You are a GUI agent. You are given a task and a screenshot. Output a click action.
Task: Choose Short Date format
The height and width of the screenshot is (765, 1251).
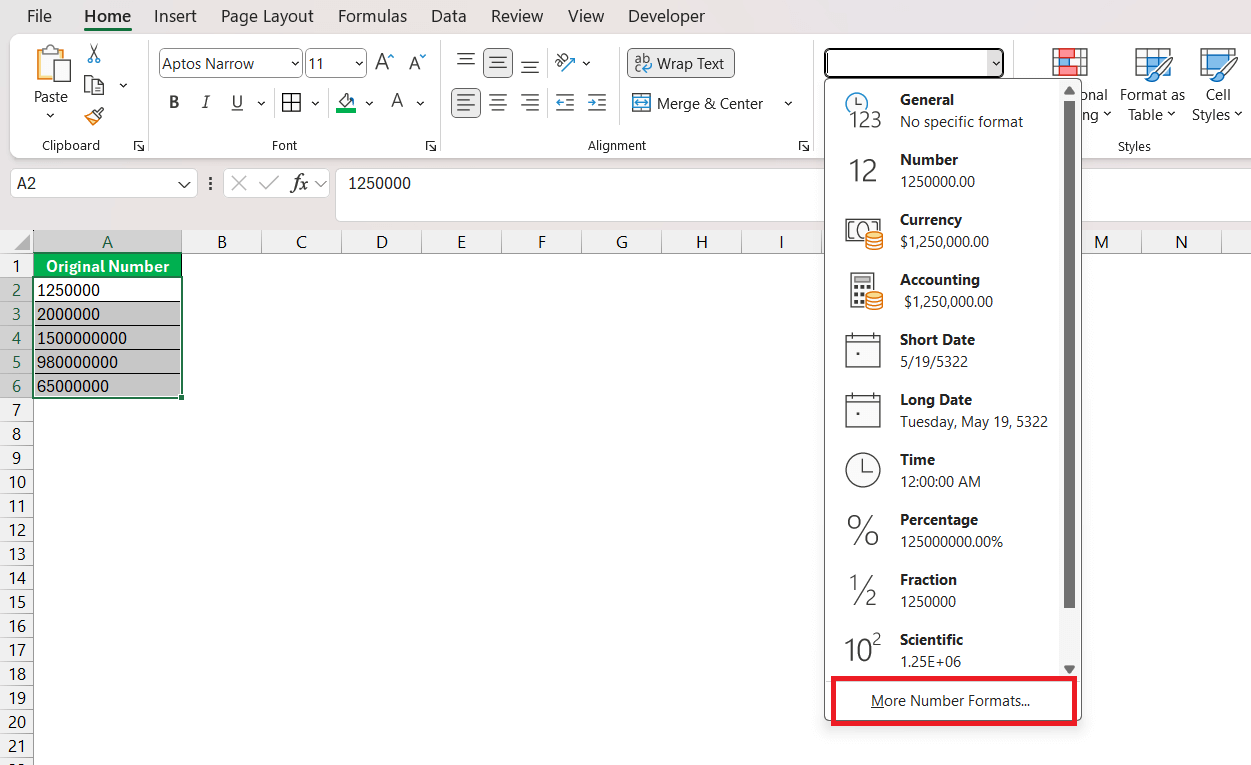click(x=942, y=351)
